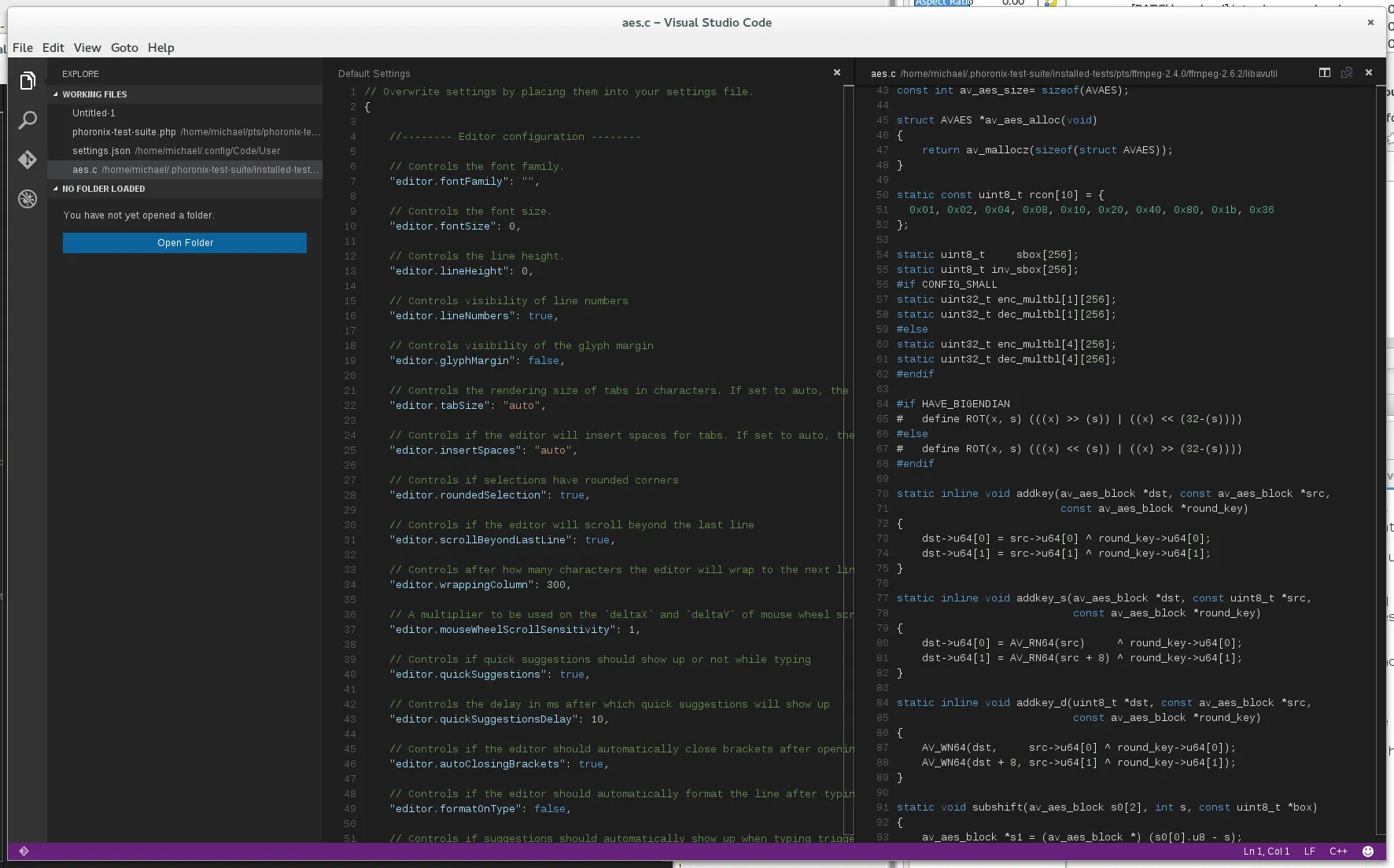Click the smiley feedback icon in status bar
The width and height of the screenshot is (1394, 868).
[x=1368, y=851]
